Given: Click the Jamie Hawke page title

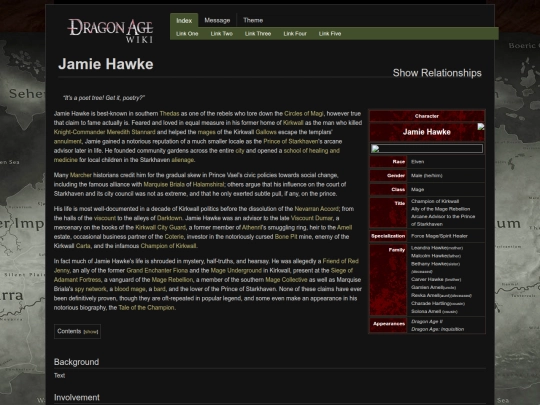Looking at the screenshot, I should tap(106, 64).
